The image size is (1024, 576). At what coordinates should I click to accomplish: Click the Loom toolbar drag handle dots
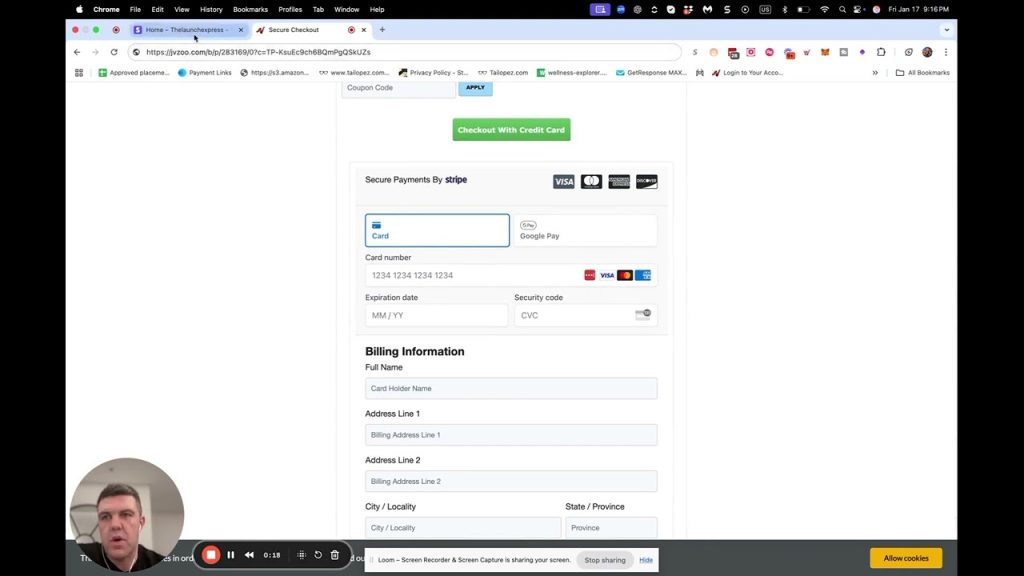click(x=301, y=555)
